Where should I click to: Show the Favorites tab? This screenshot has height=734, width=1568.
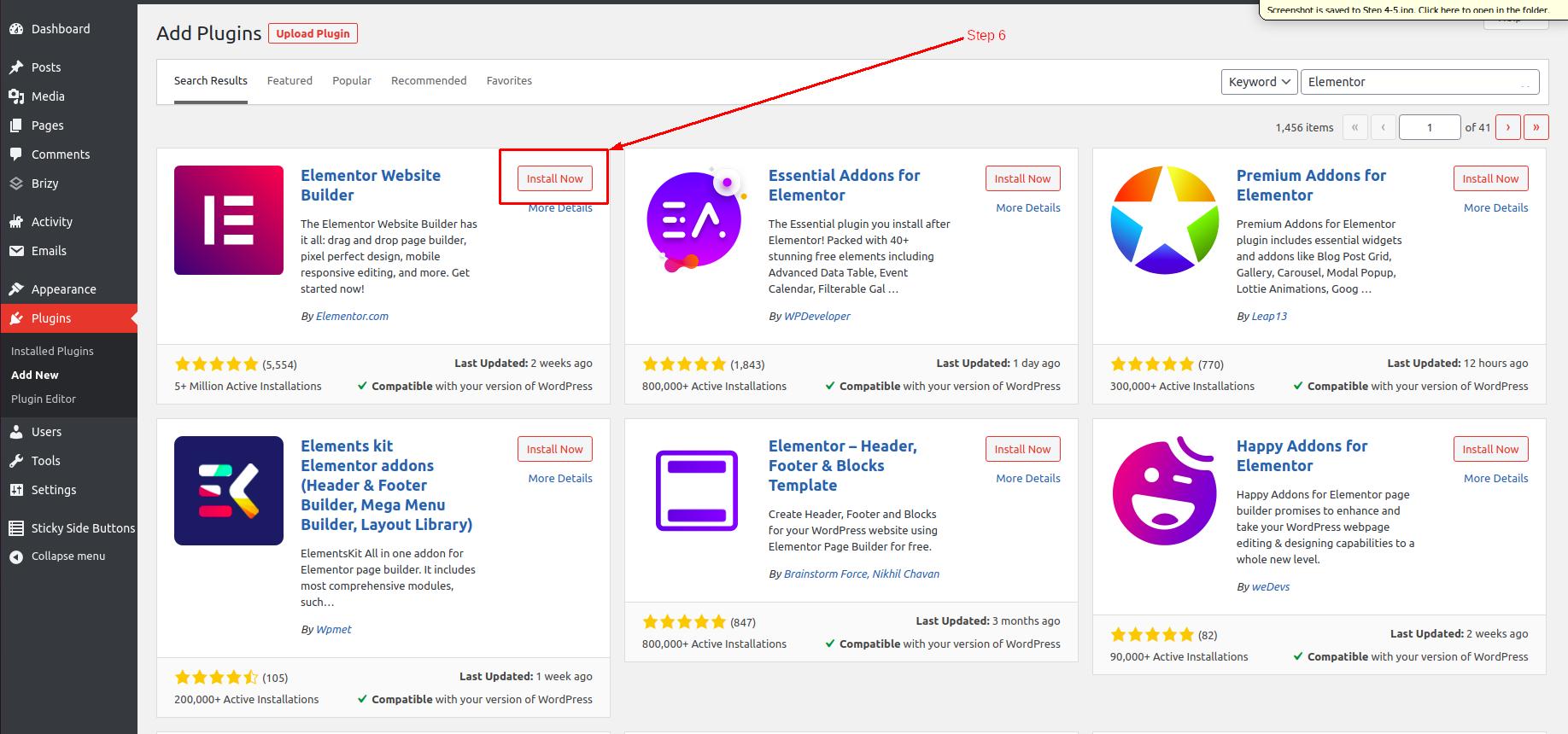pyautogui.click(x=509, y=81)
